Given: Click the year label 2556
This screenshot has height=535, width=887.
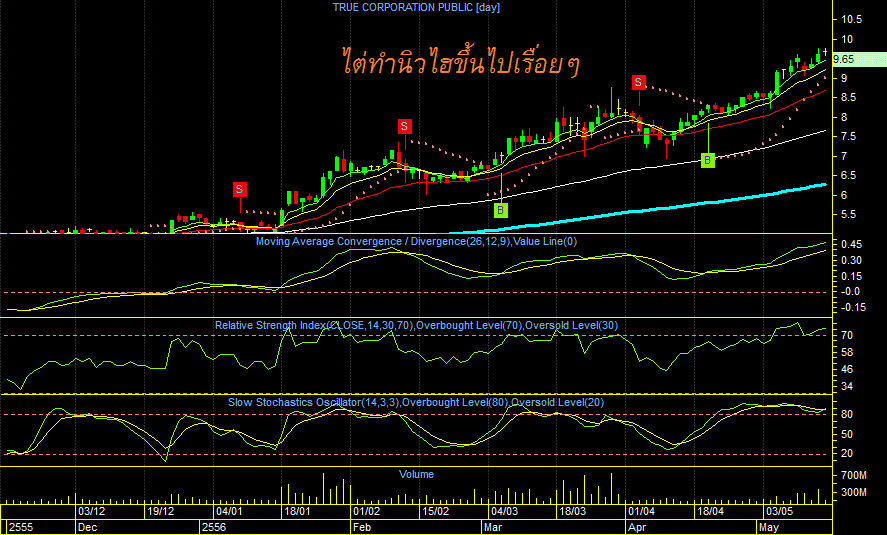Looking at the screenshot, I should click(x=214, y=527).
